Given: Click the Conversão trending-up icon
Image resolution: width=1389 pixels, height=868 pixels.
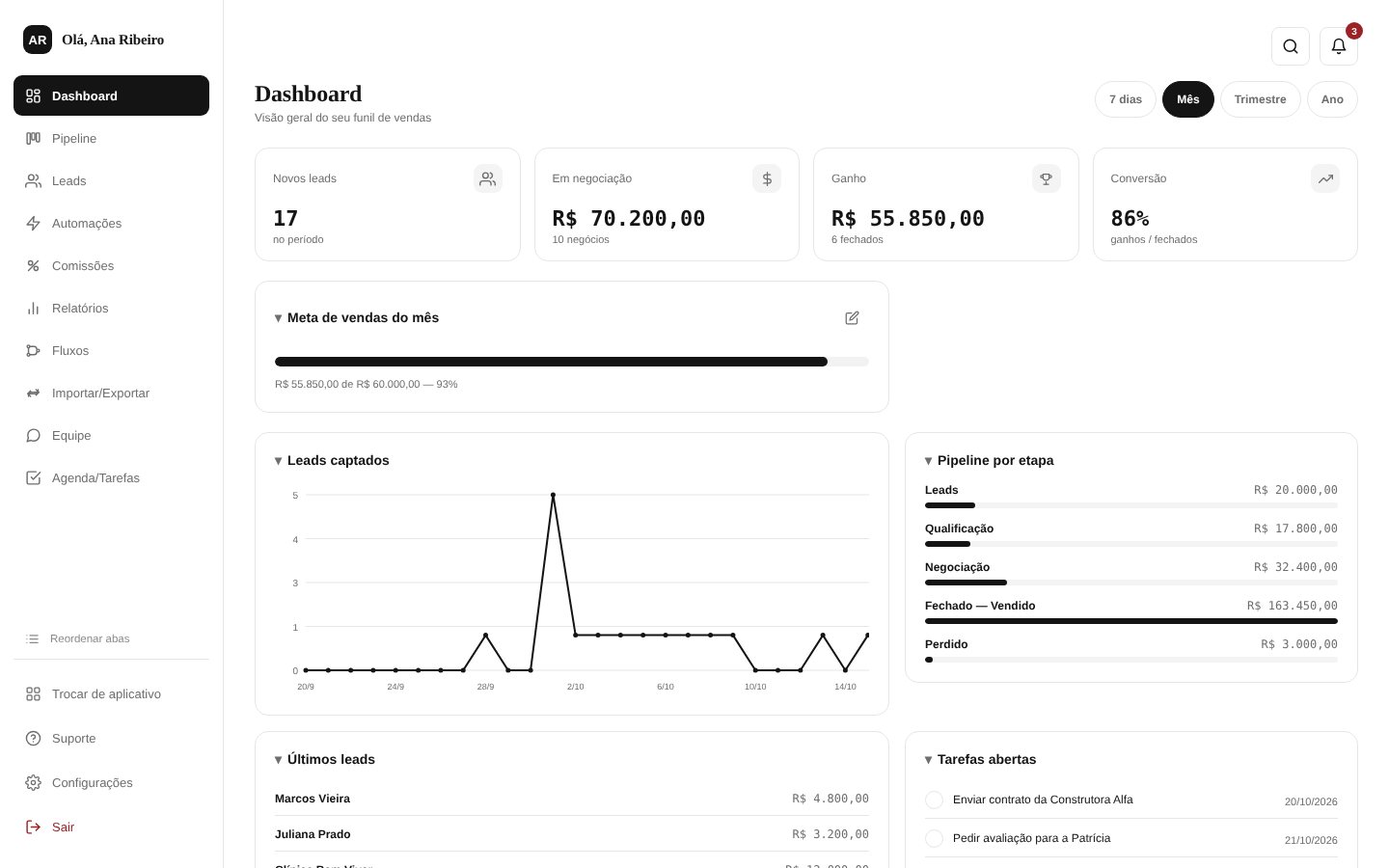Looking at the screenshot, I should pyautogui.click(x=1325, y=178).
